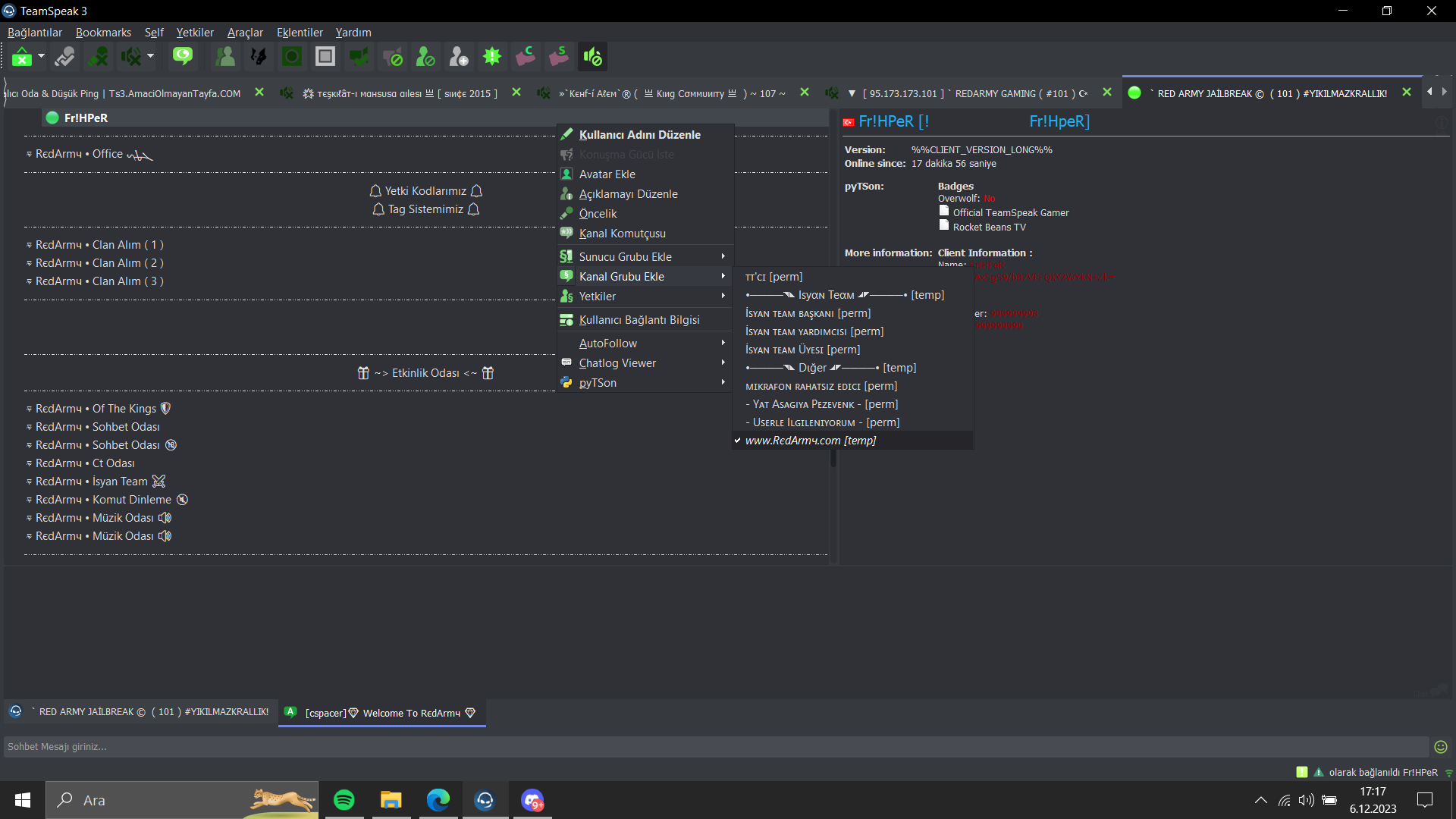Click the Windows search box Ara
Image resolution: width=1456 pixels, height=819 pixels.
(x=182, y=800)
